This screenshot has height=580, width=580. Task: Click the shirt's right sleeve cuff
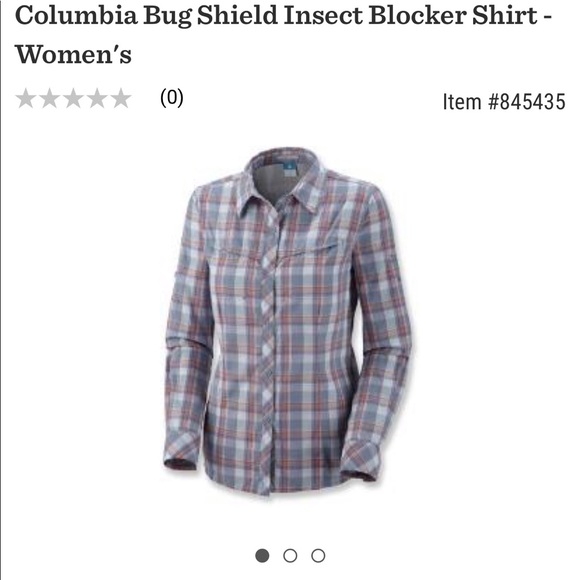click(x=360, y=461)
